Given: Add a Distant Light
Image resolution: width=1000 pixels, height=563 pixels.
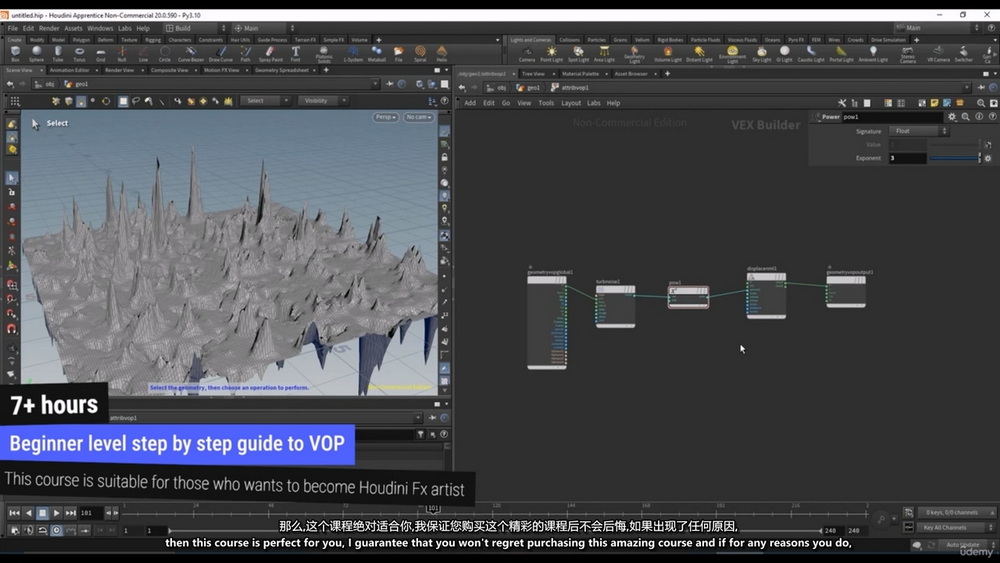Looking at the screenshot, I should 700,54.
